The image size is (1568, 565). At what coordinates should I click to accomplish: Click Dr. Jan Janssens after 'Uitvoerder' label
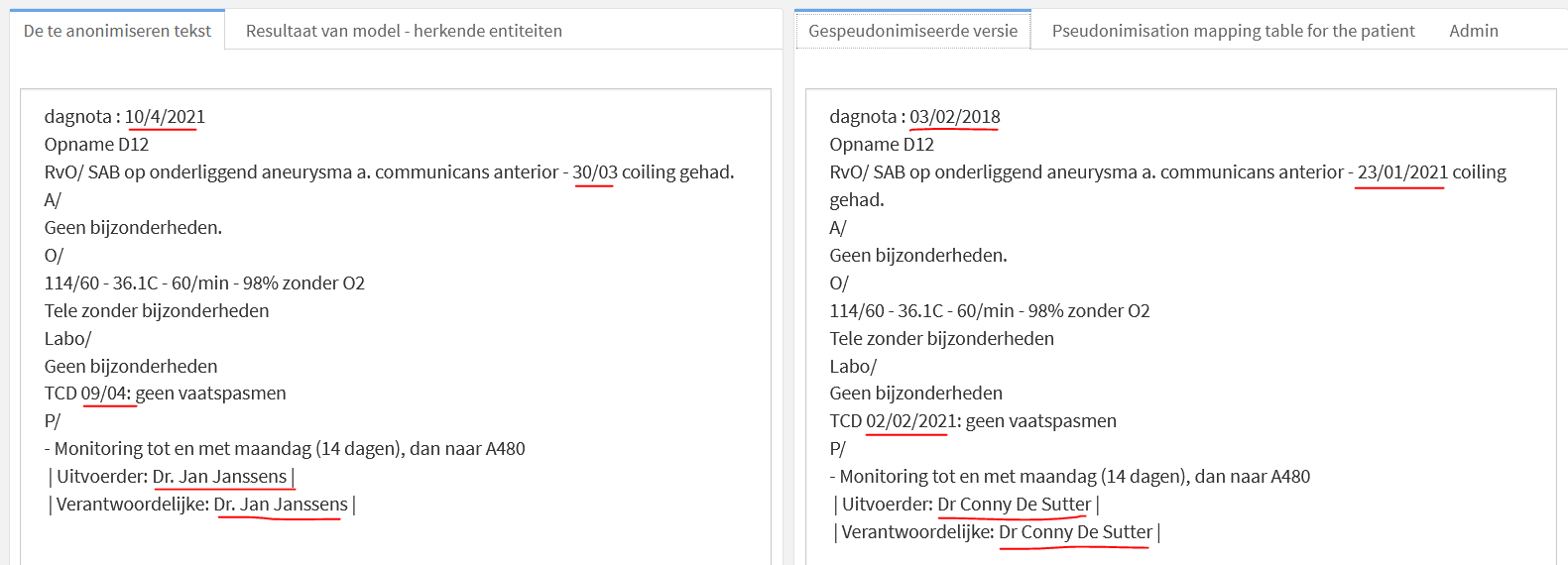point(219,477)
